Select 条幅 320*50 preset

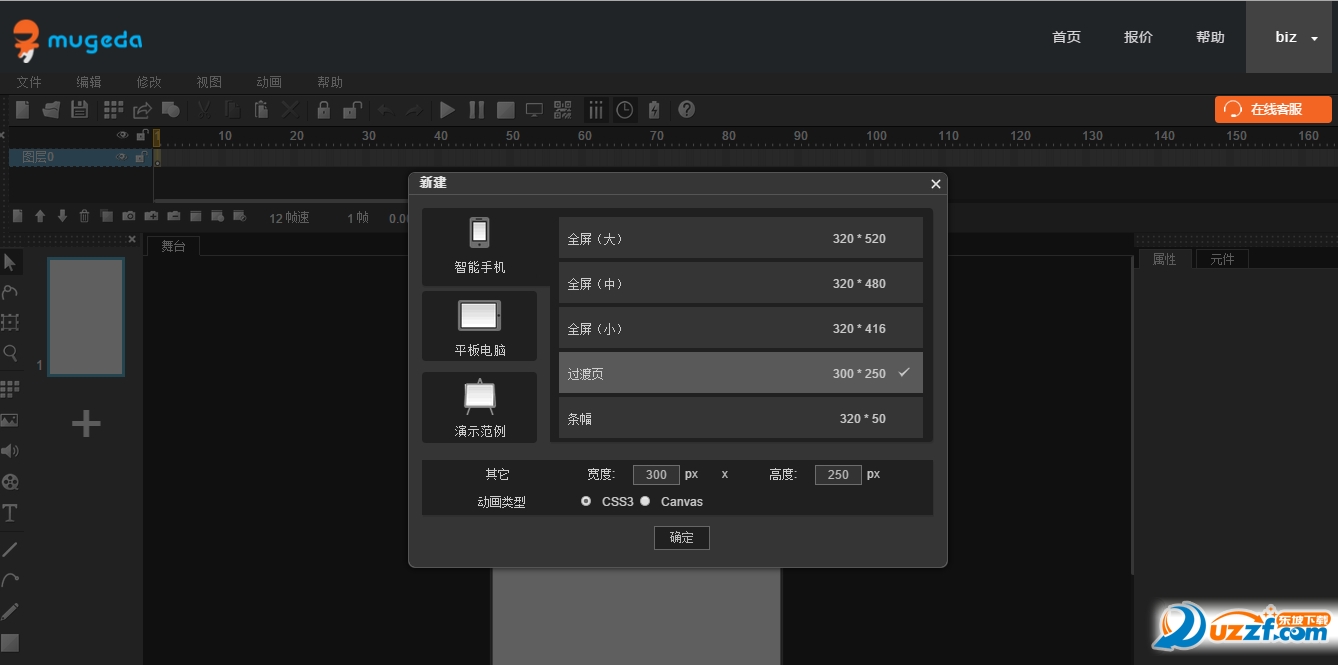(741, 418)
